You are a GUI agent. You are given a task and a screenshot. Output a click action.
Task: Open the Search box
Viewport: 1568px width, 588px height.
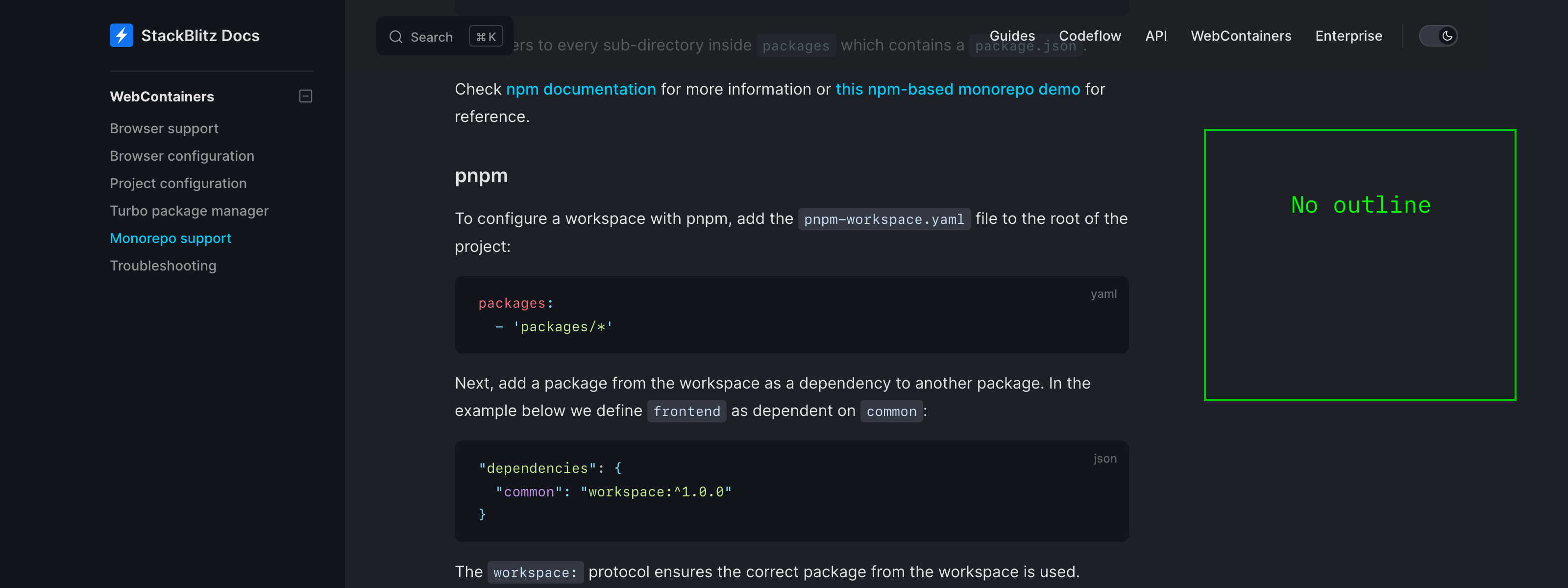coord(445,37)
